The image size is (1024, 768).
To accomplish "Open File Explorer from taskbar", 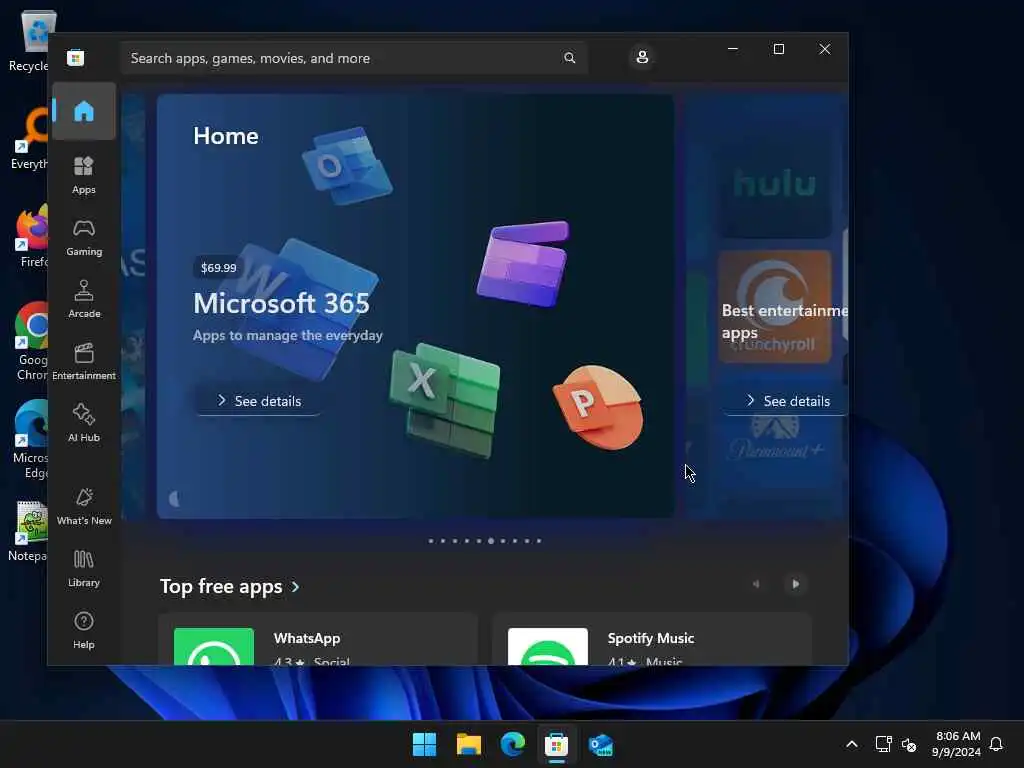I will [469, 744].
